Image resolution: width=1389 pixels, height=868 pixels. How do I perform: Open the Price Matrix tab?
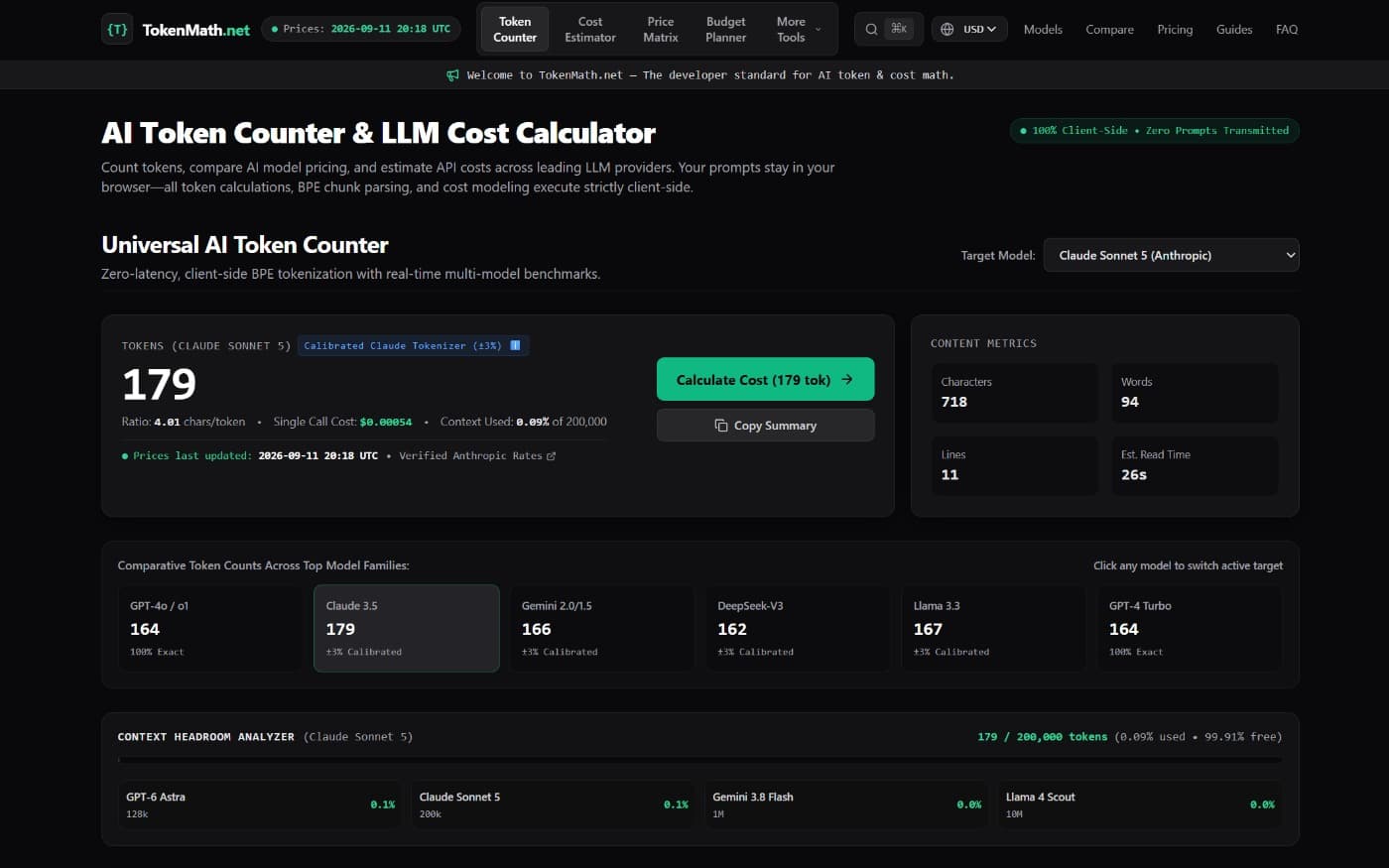click(x=661, y=29)
